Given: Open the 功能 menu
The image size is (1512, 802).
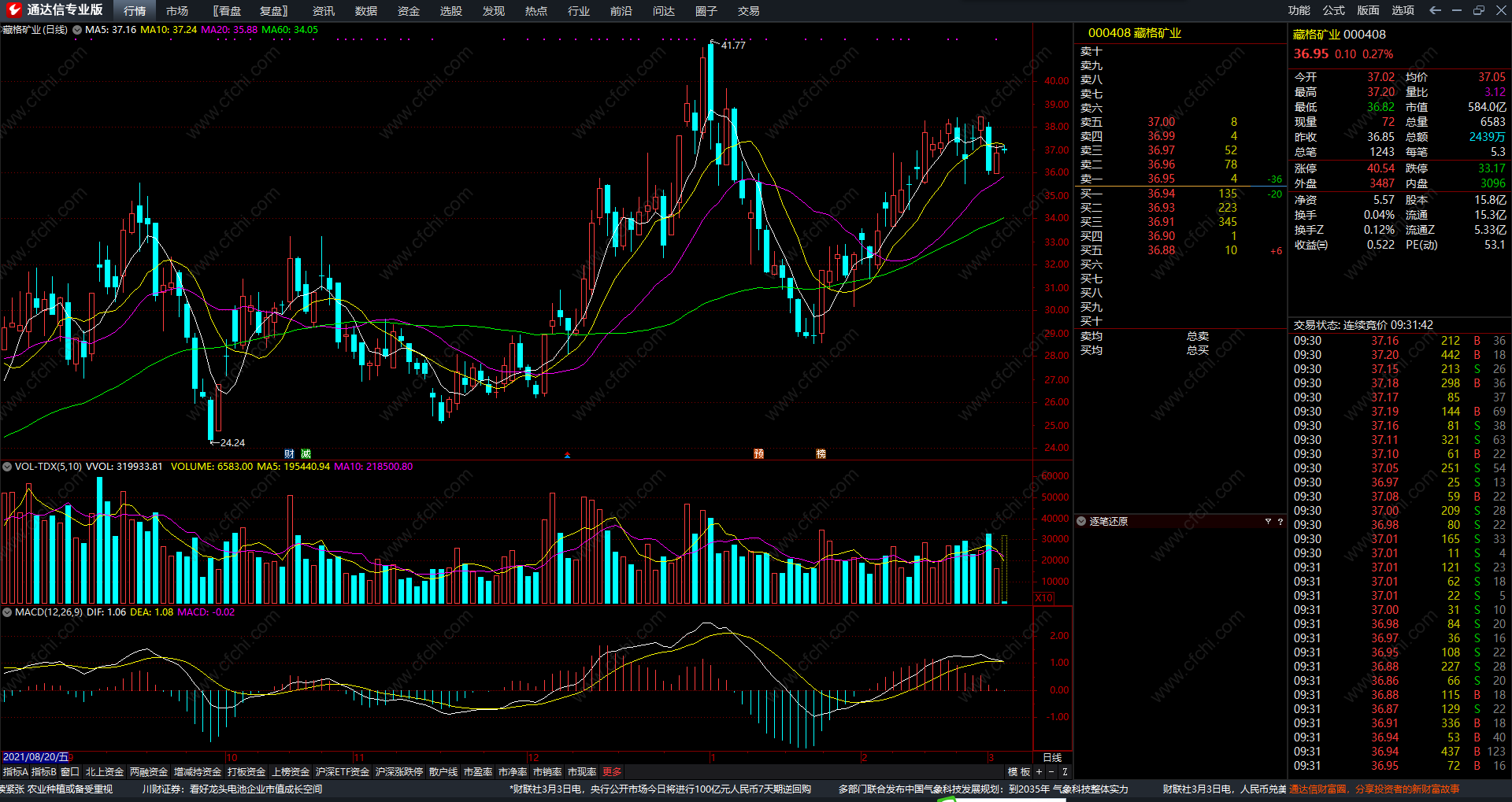Looking at the screenshot, I should [x=1299, y=10].
